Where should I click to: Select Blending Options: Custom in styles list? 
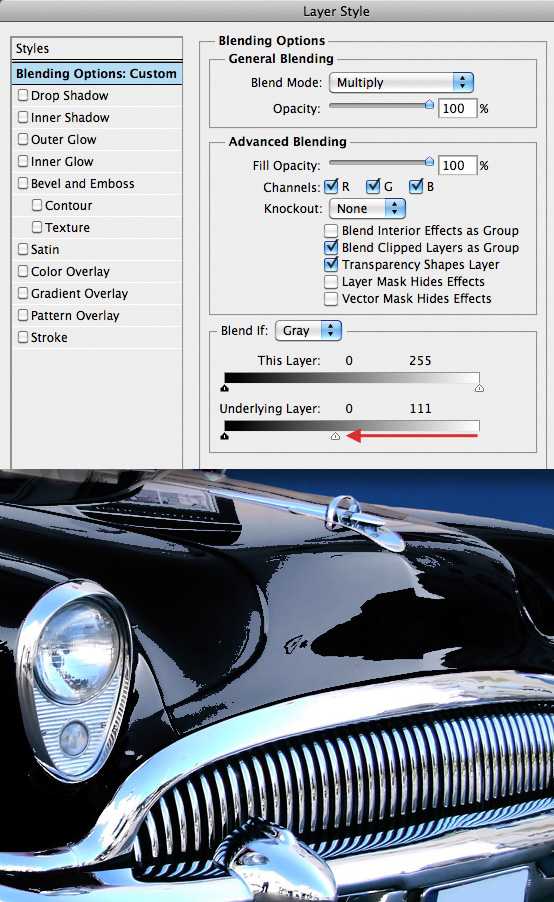point(97,74)
